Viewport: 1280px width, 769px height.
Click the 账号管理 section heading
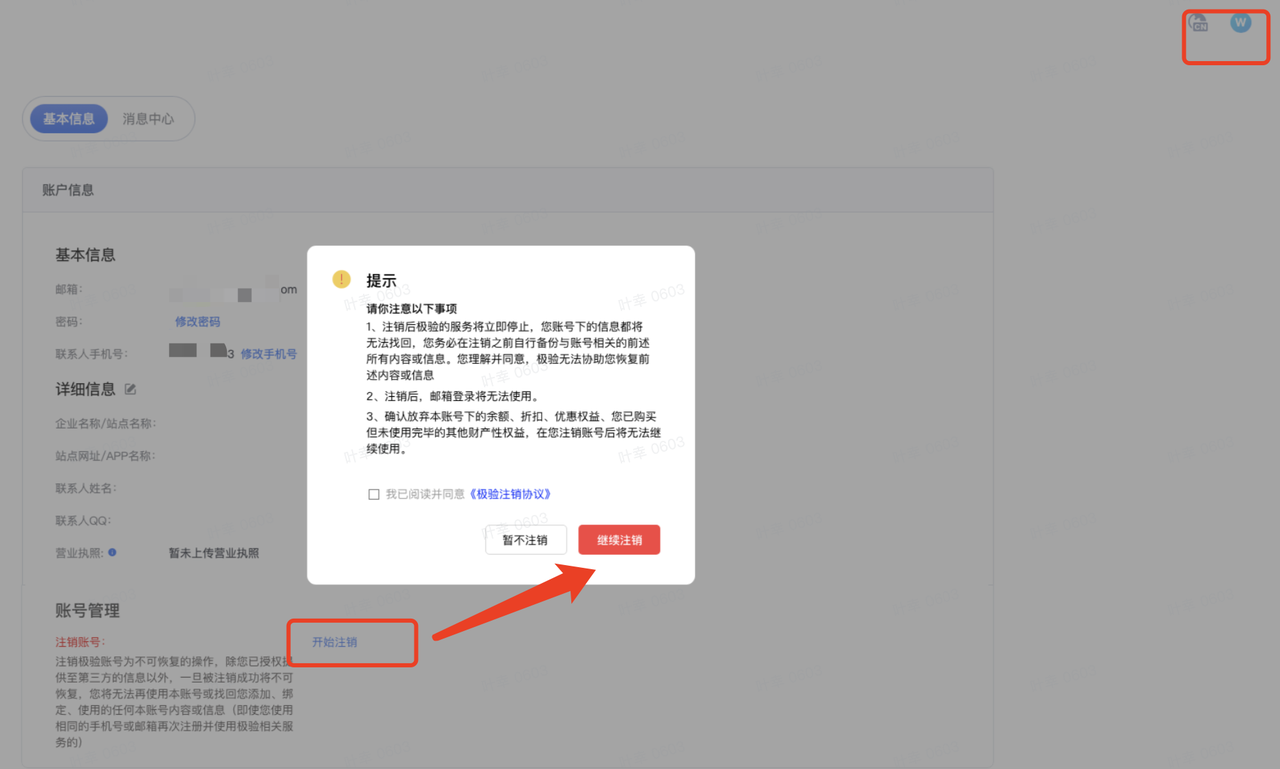[87, 610]
